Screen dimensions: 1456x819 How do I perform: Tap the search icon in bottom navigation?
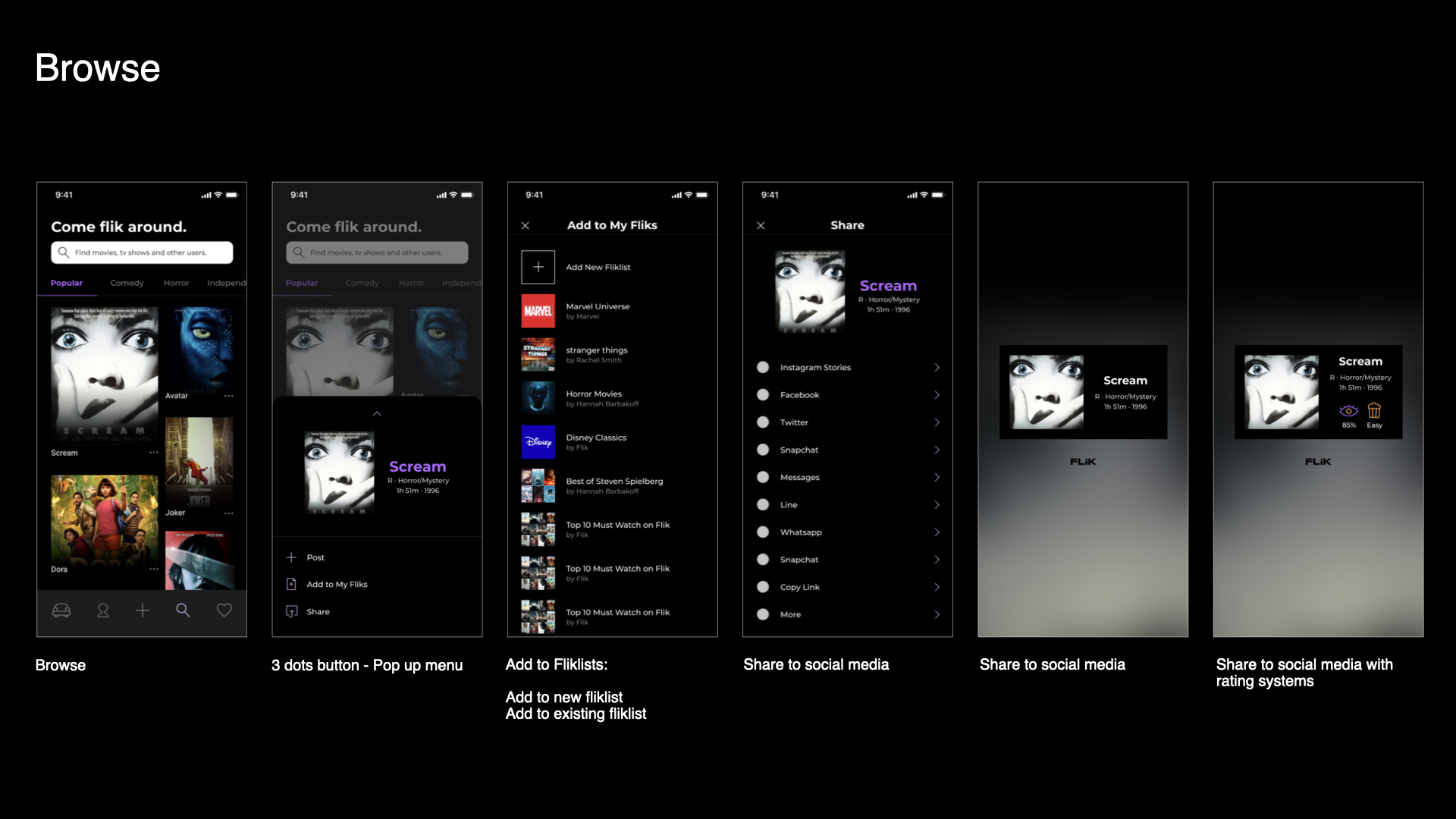tap(183, 610)
